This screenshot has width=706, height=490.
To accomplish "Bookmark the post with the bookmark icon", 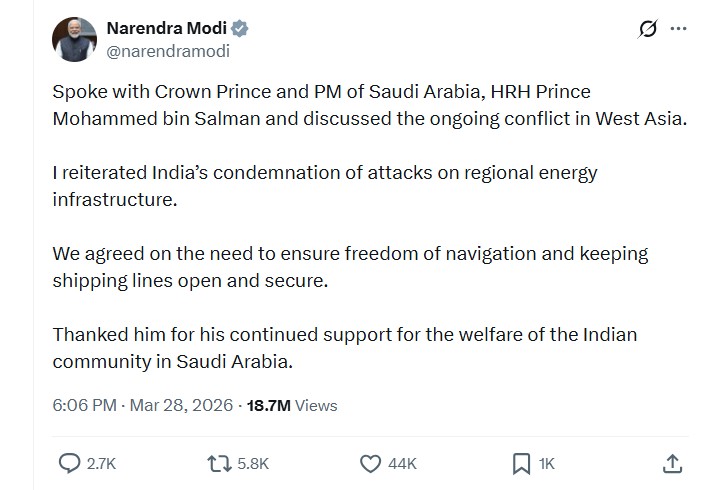I will point(521,463).
